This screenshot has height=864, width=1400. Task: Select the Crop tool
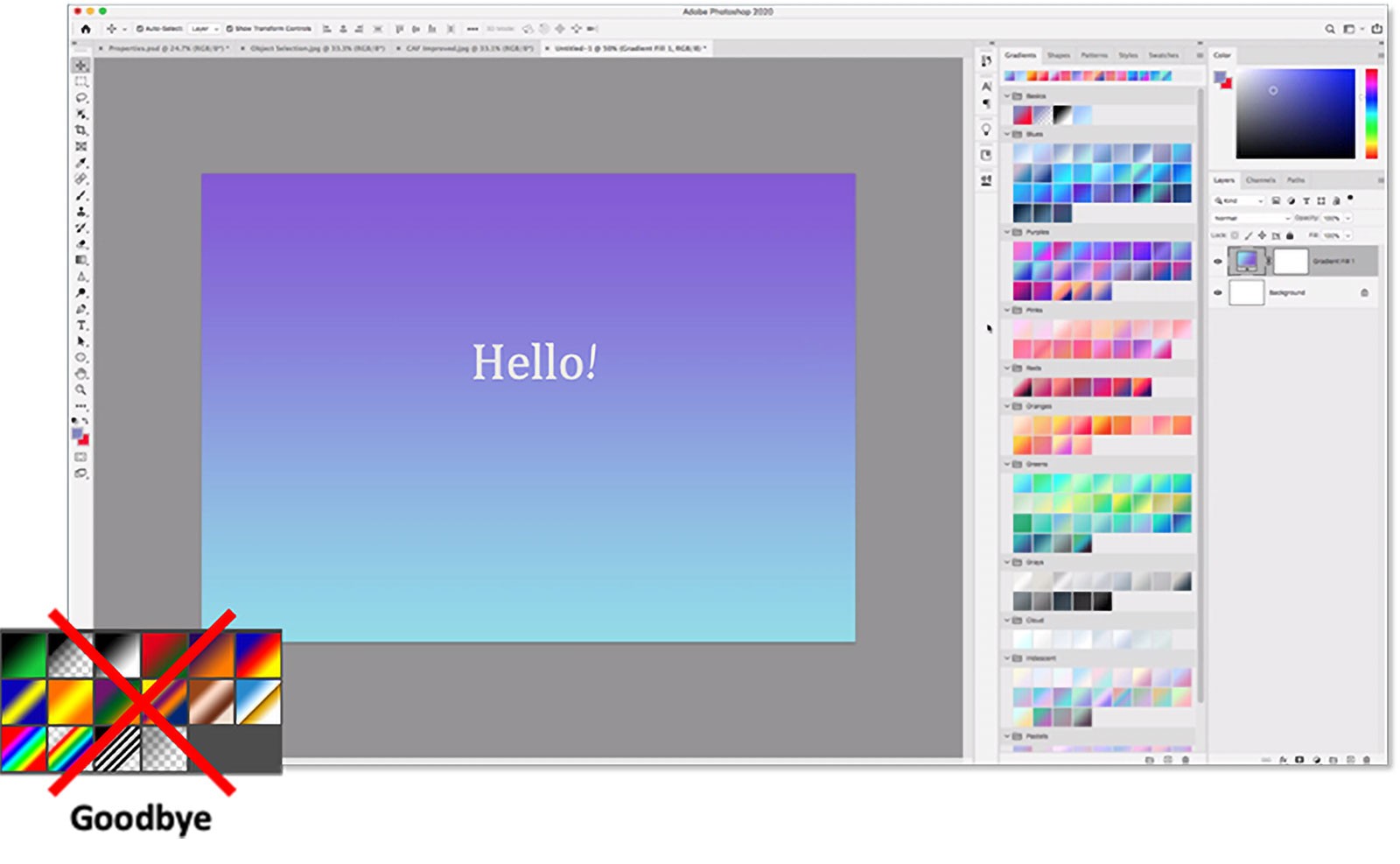[x=81, y=130]
